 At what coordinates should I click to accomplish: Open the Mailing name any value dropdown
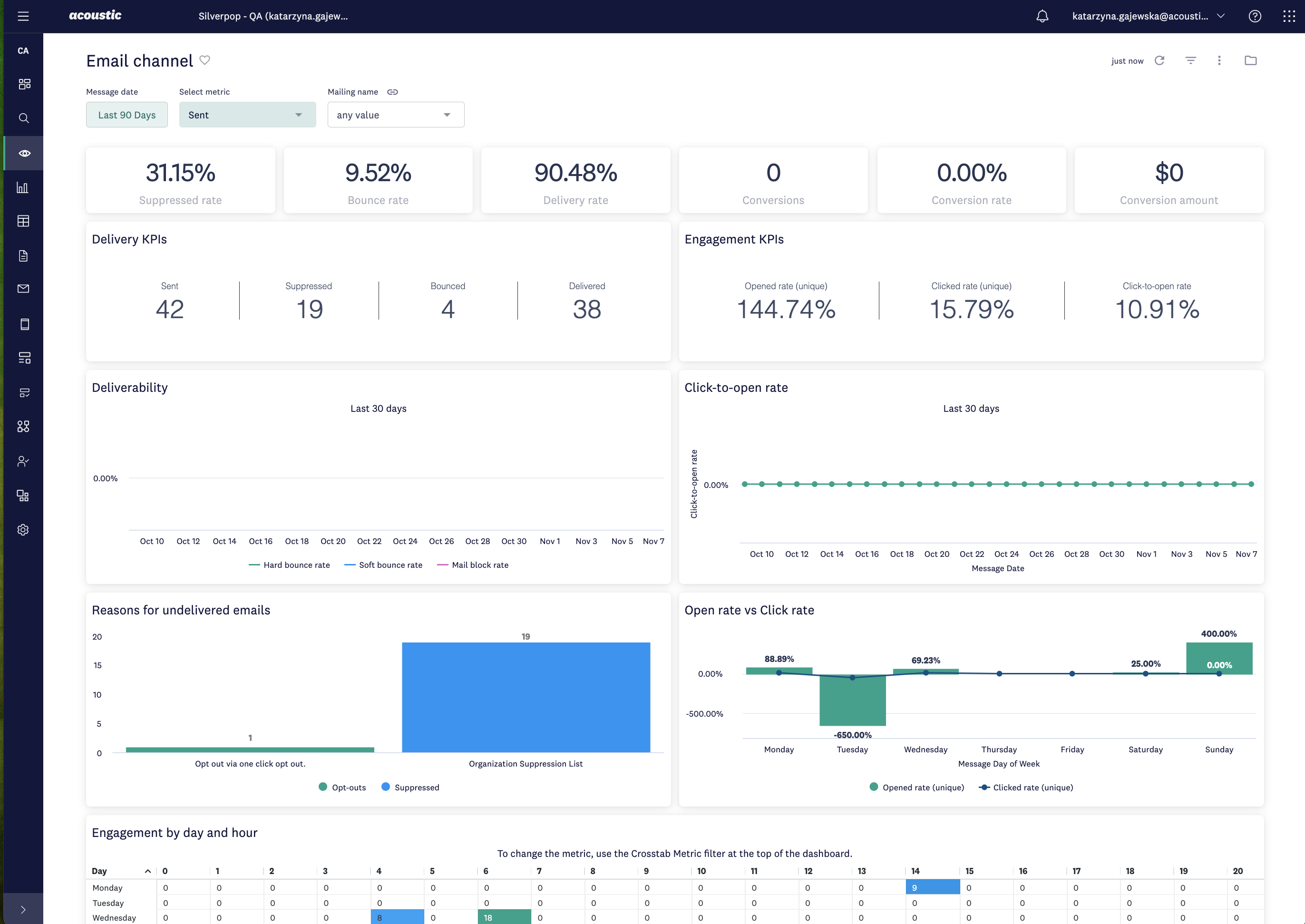[396, 115]
